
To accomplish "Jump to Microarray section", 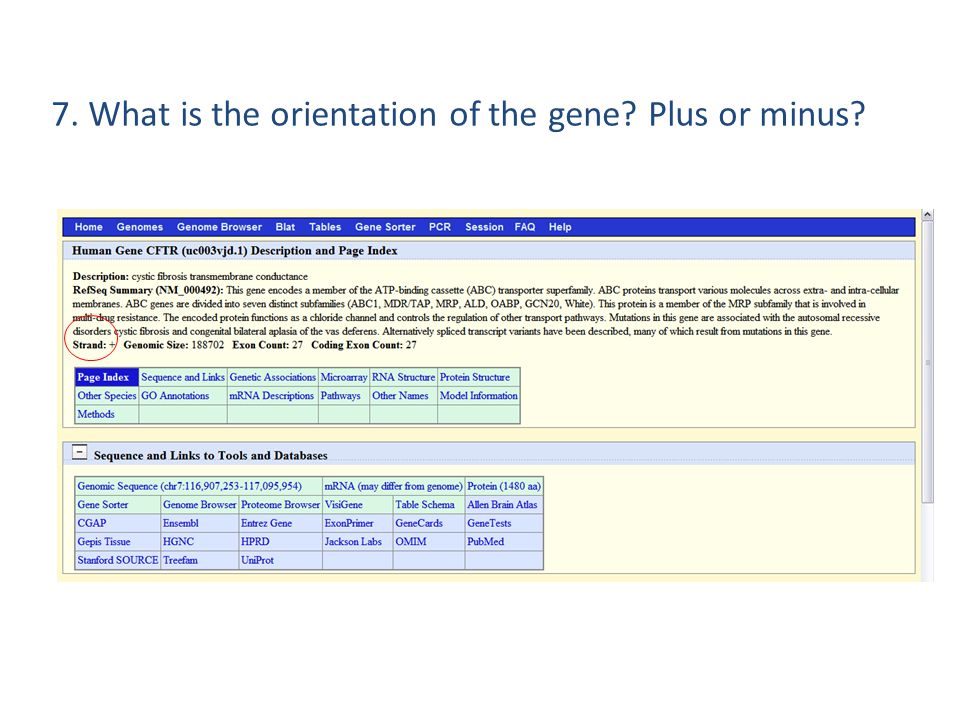I will point(344,377).
